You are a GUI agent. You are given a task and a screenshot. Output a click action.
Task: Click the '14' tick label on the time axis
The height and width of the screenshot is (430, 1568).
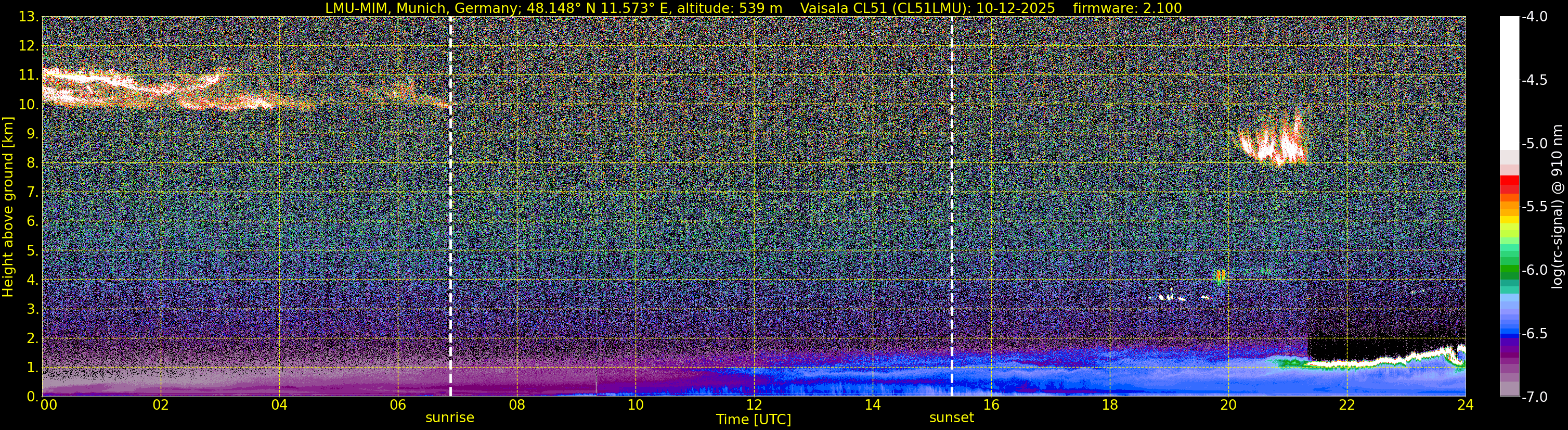point(872,405)
